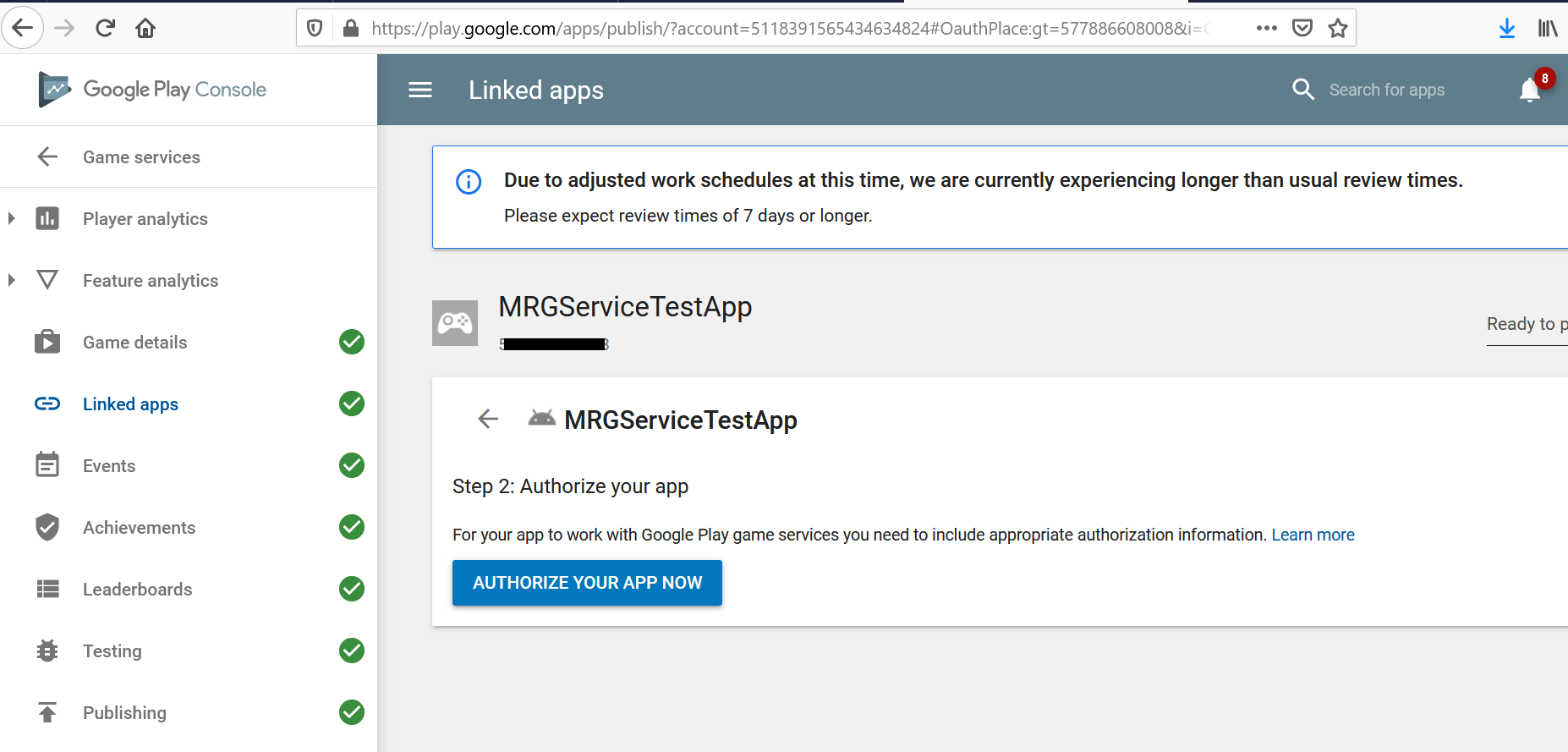Open Game services in sidebar
Screen dimensions: 1568x752
tap(141, 157)
